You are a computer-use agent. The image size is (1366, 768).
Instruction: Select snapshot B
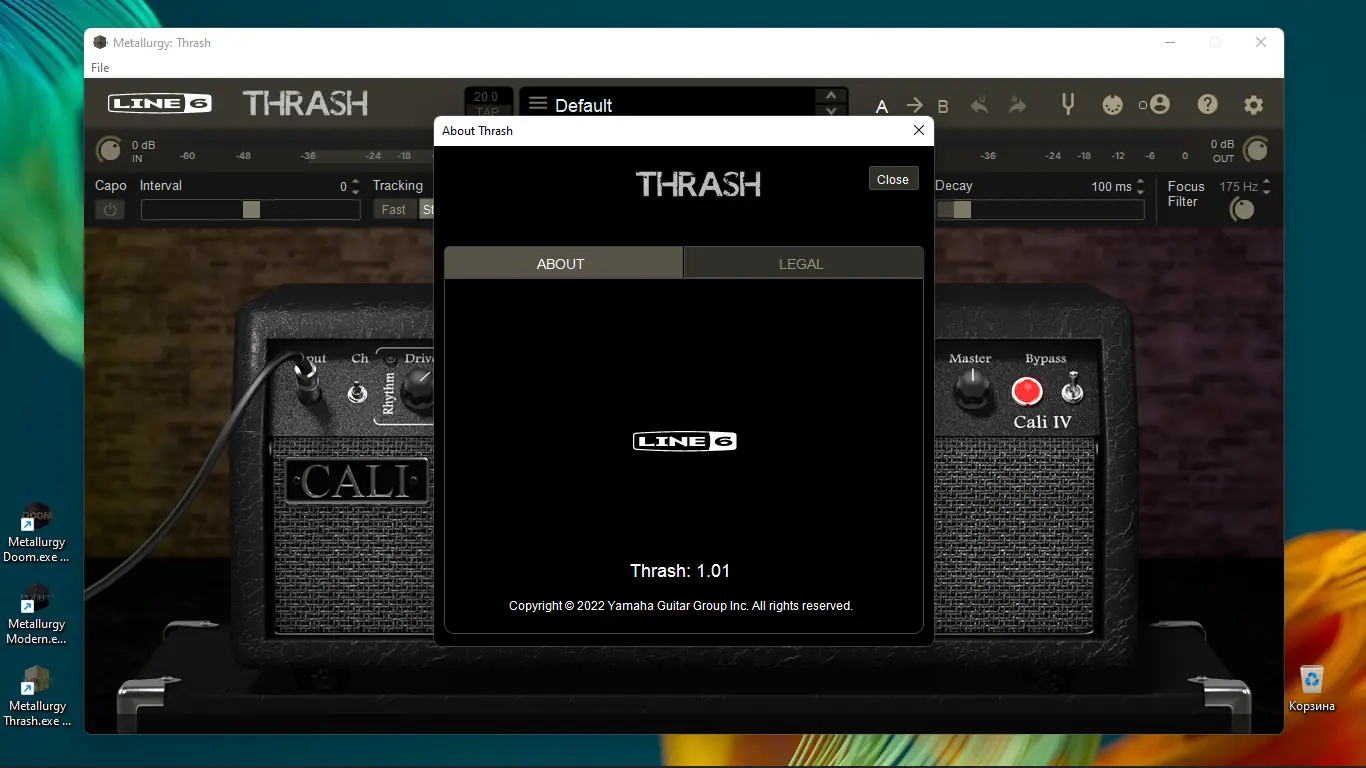pyautogui.click(x=943, y=106)
